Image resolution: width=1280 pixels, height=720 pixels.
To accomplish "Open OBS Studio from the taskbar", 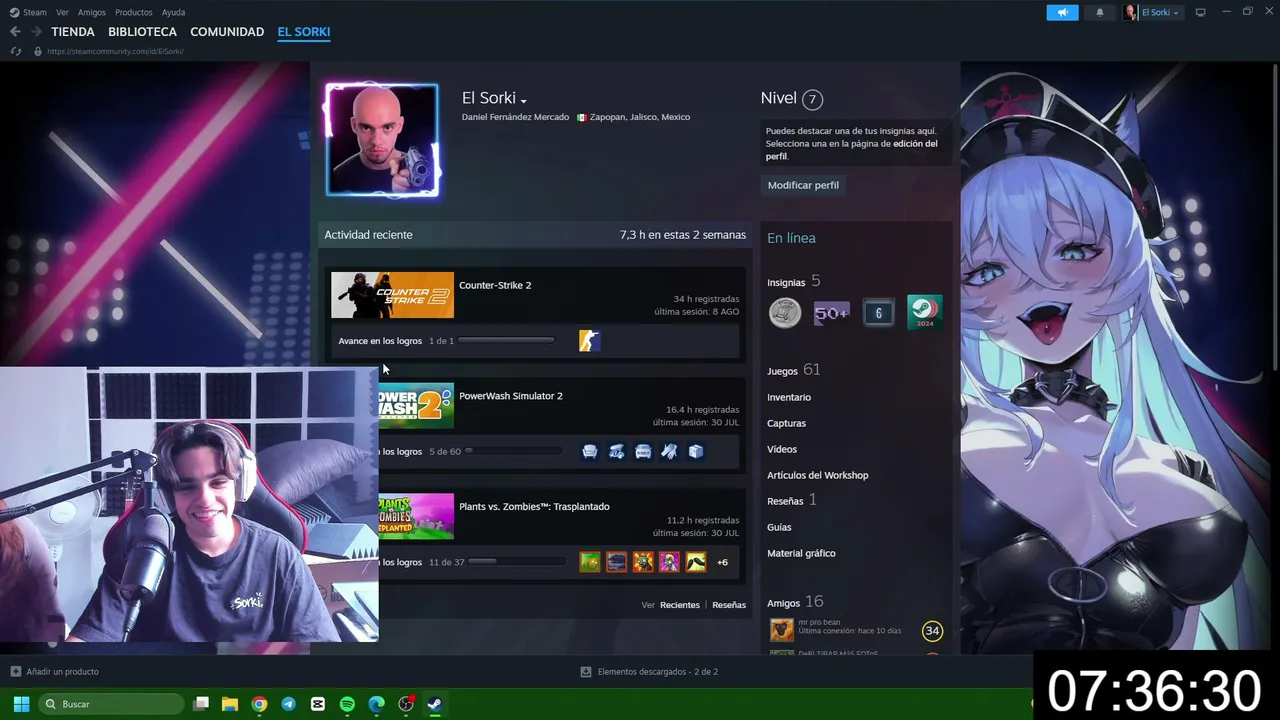I will [405, 704].
